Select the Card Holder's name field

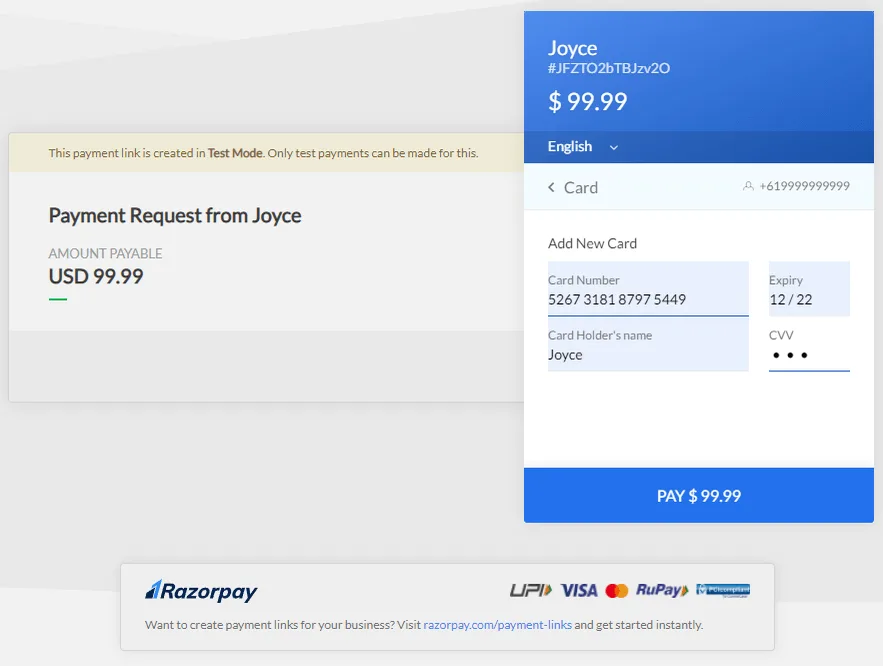pos(648,344)
